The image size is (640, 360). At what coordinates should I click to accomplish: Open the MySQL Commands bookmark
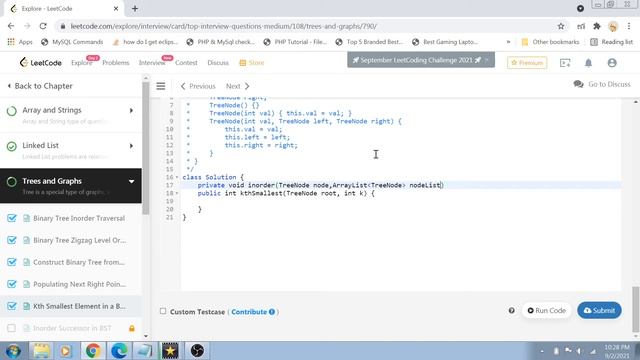click(72, 42)
